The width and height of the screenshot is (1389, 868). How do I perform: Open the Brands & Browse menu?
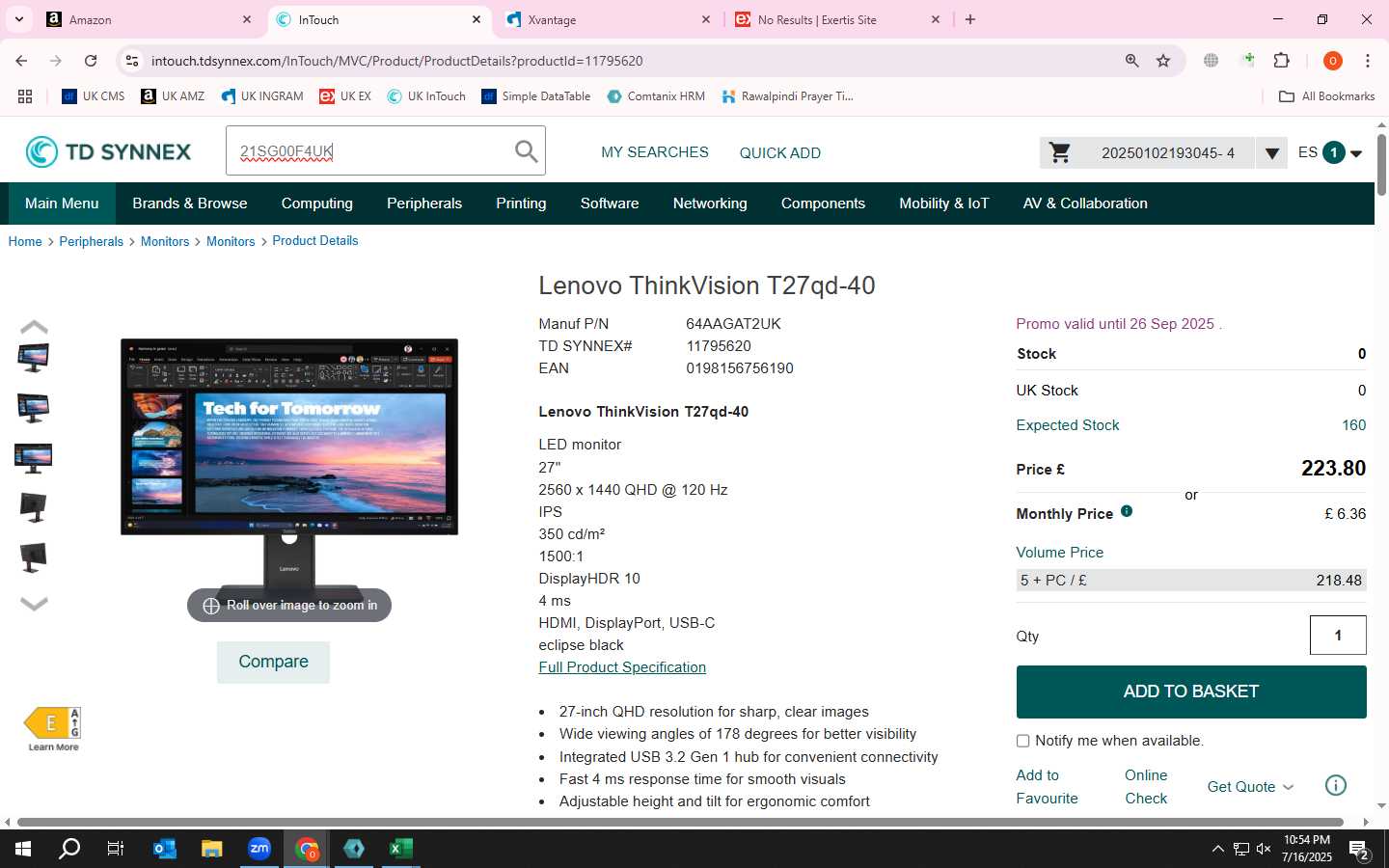point(190,203)
